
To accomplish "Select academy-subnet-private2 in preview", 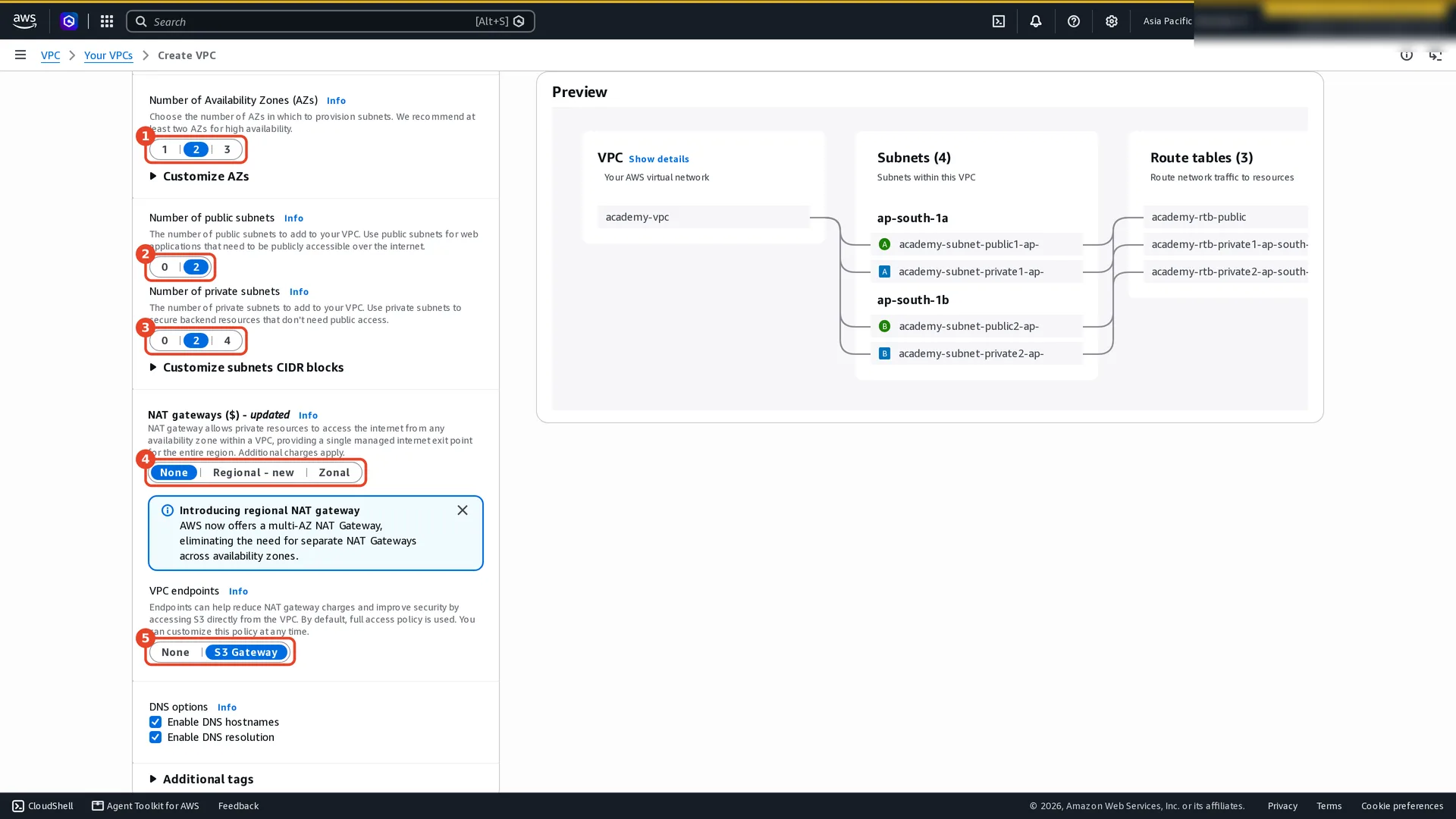I will click(977, 353).
